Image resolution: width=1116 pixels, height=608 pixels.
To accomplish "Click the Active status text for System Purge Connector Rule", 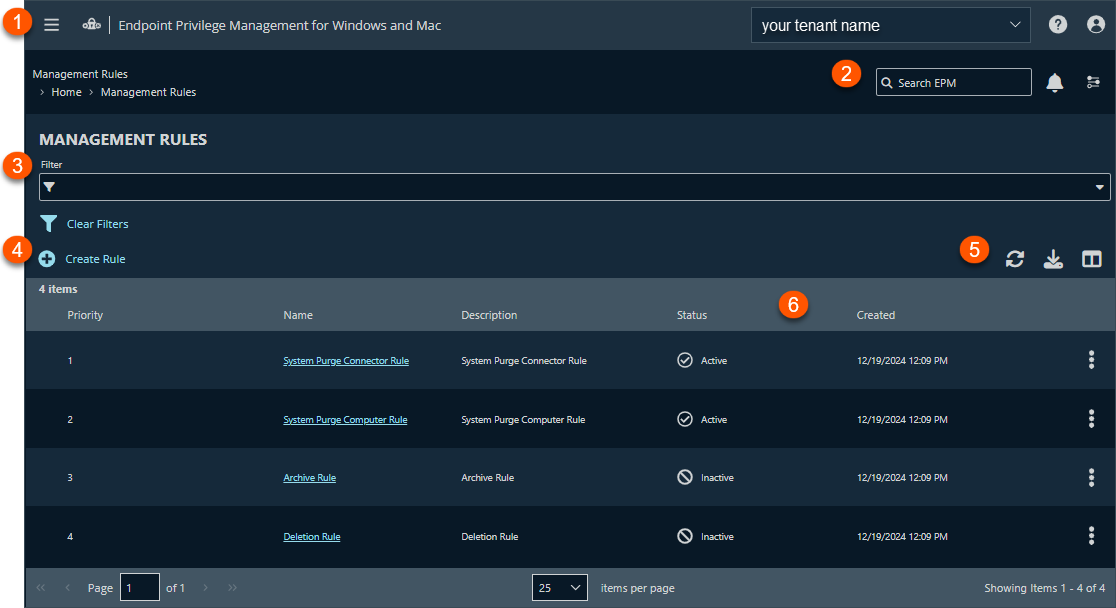I will 714,360.
